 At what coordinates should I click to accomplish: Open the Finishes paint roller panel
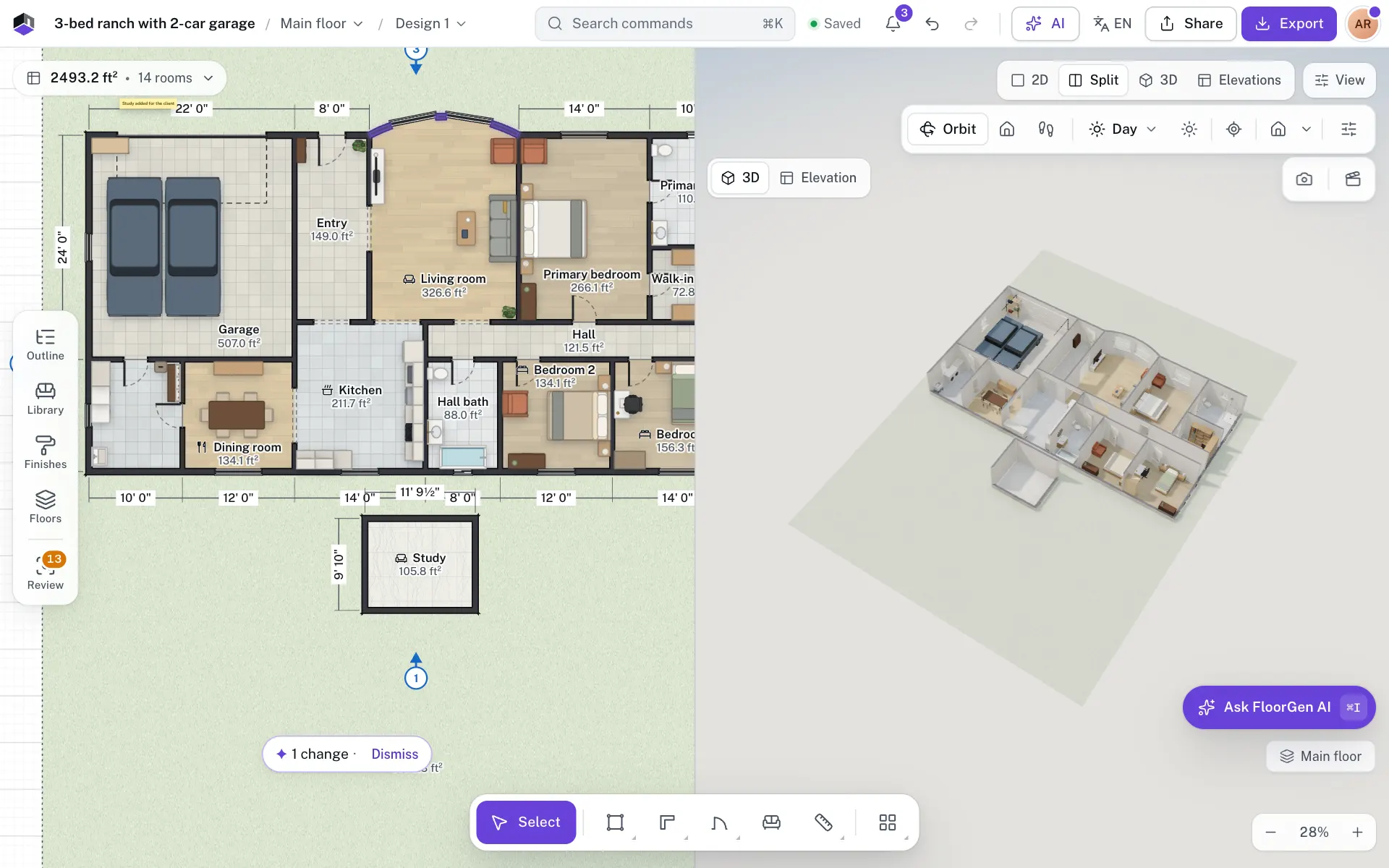[45, 454]
